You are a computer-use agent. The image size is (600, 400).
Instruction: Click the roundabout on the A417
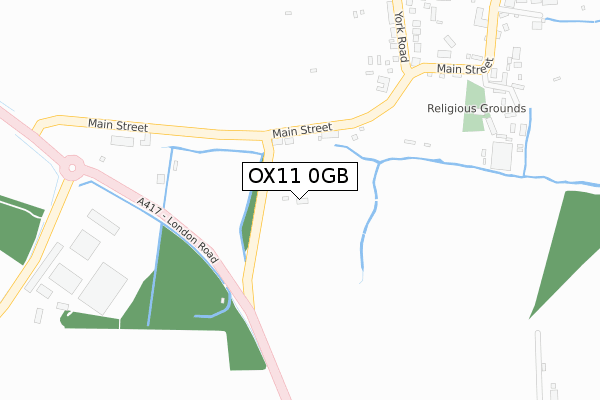(x=72, y=168)
